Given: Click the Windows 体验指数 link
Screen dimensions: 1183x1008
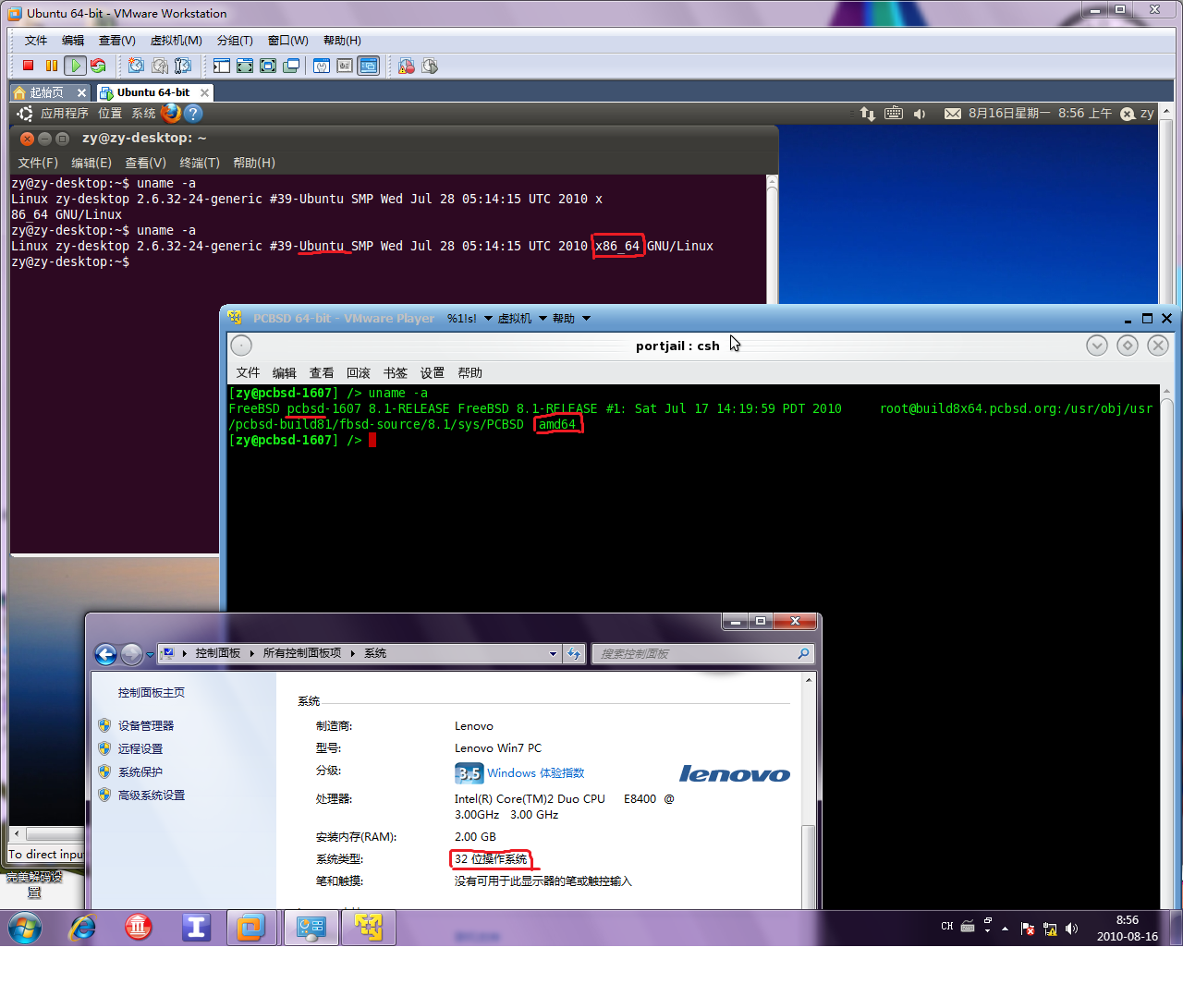Looking at the screenshot, I should coord(535,772).
